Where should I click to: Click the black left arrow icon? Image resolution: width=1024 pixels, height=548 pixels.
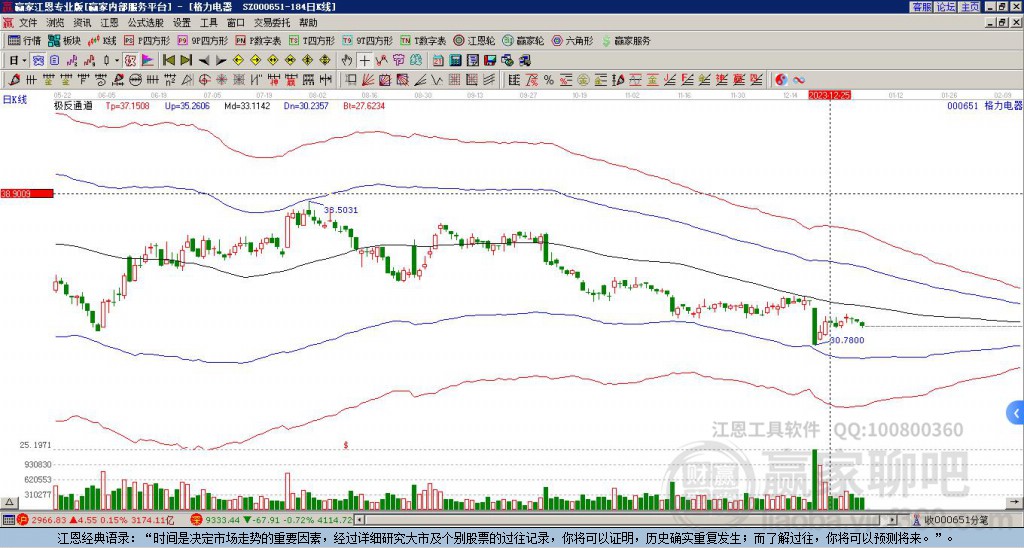tap(204, 60)
